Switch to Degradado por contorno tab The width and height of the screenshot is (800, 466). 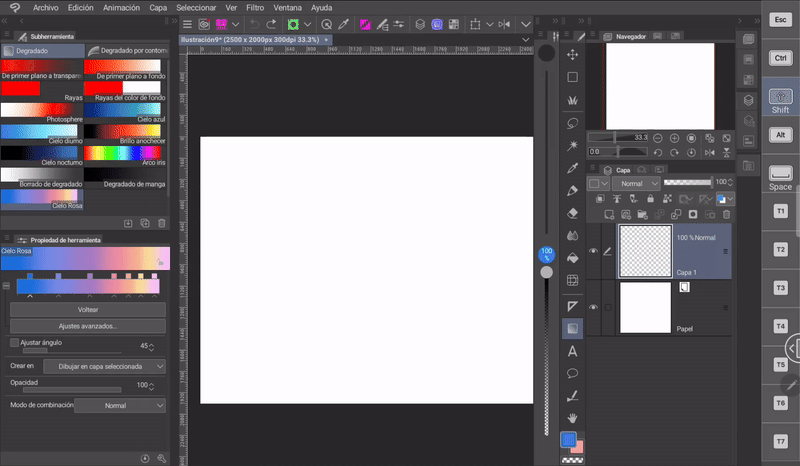pos(128,50)
